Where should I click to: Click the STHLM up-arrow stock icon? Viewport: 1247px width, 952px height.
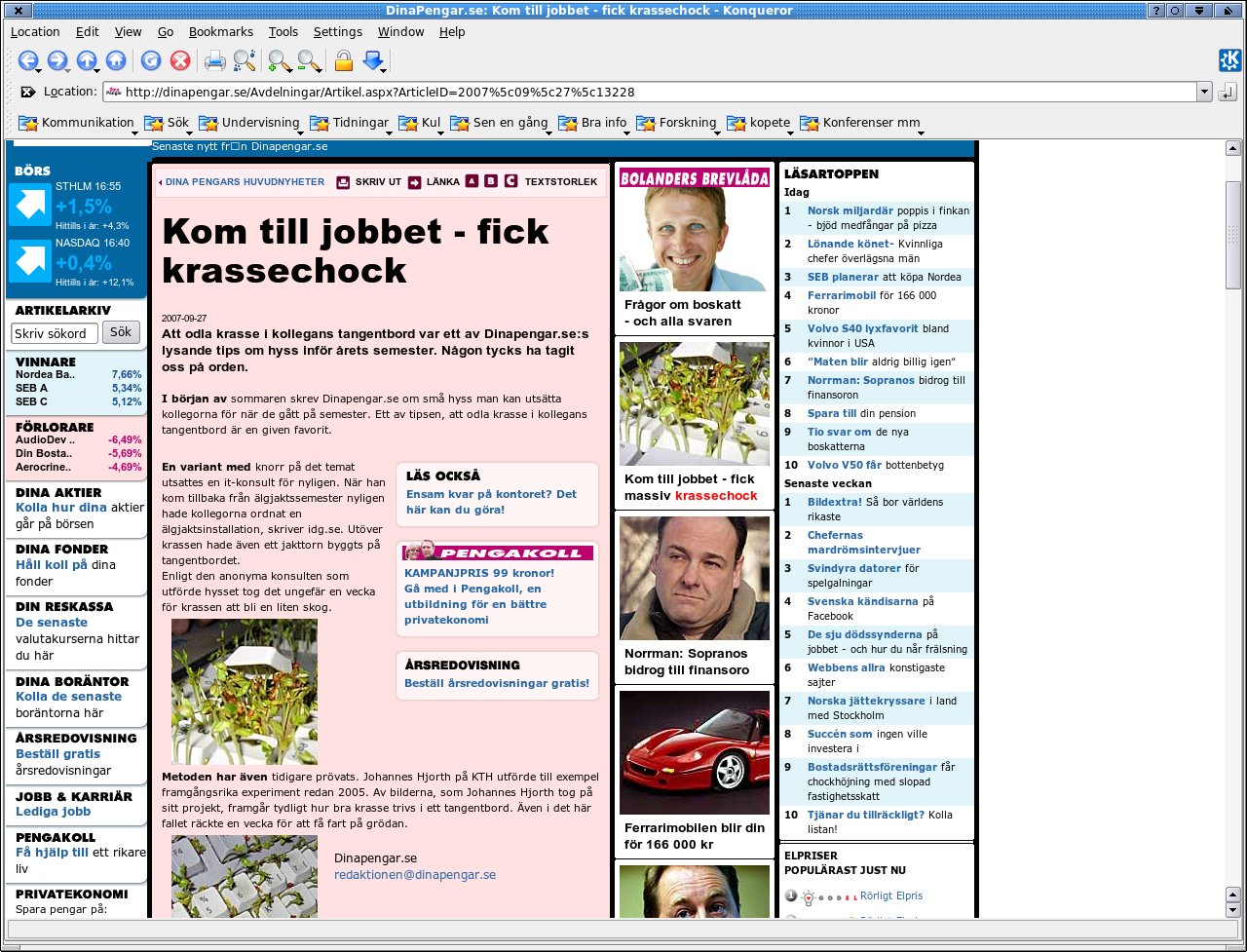pos(29,206)
